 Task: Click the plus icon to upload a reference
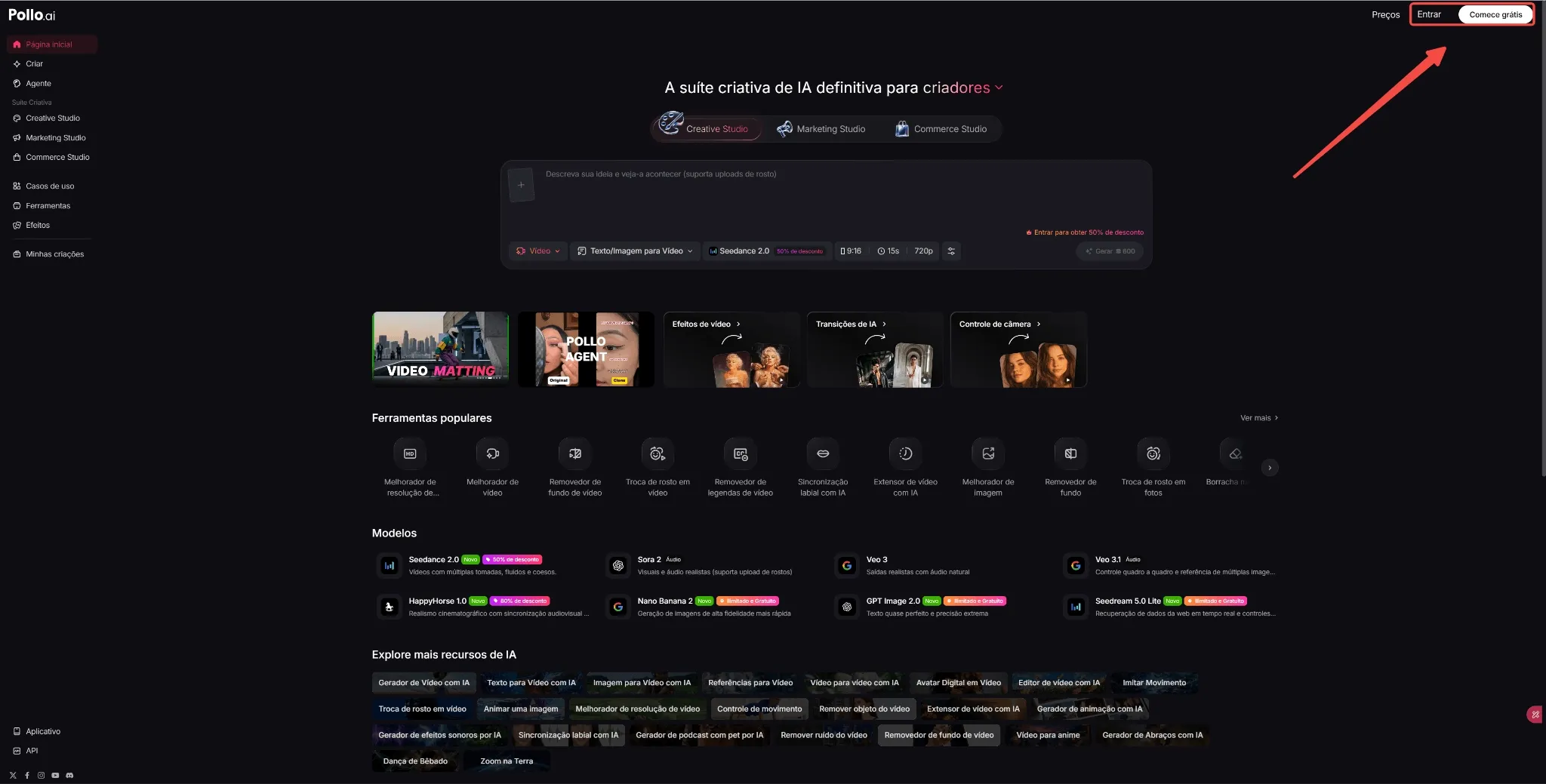pyautogui.click(x=521, y=185)
